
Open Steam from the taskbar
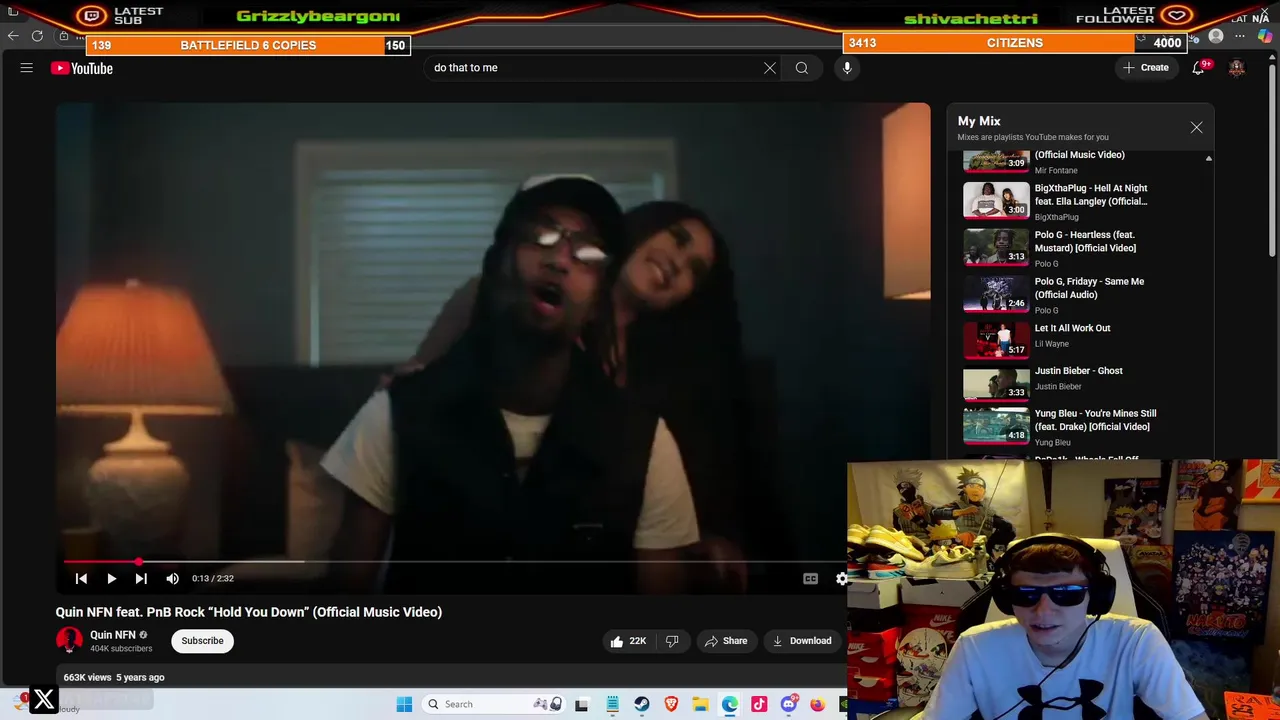click(641, 704)
